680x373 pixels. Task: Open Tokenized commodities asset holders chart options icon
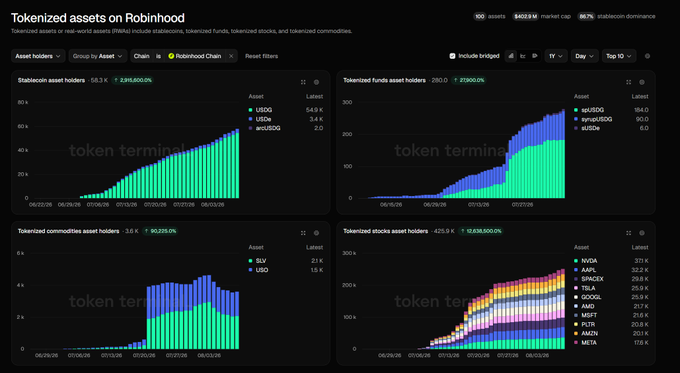(x=317, y=233)
